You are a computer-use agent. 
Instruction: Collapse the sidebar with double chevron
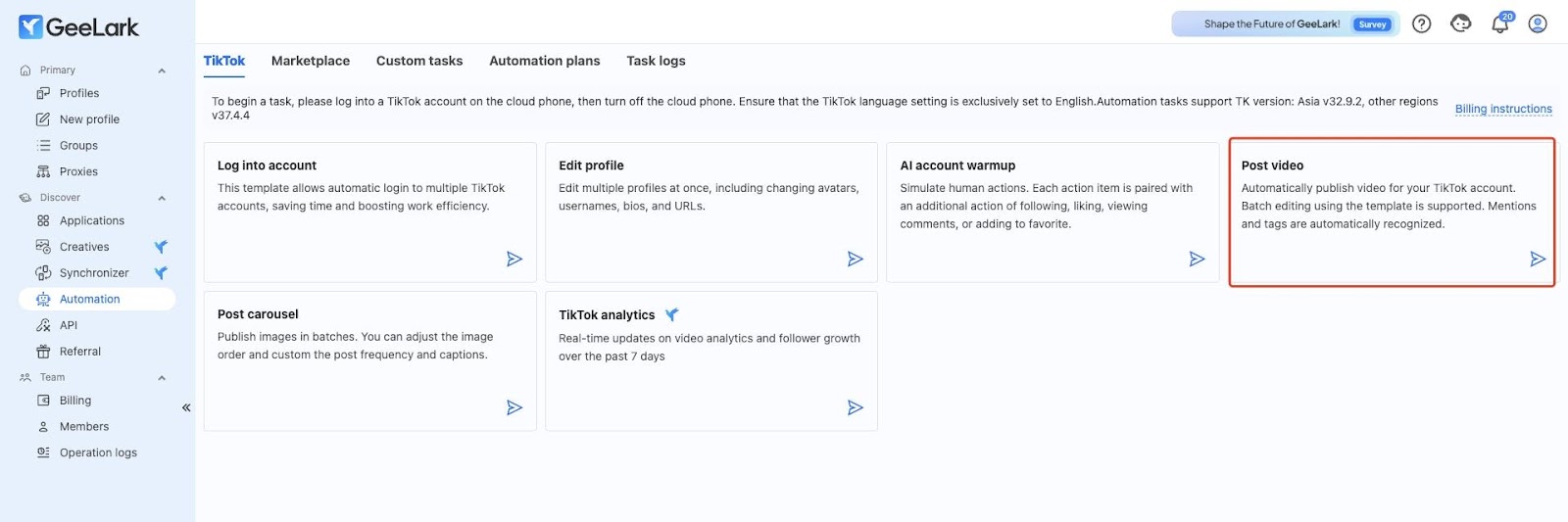tap(186, 407)
